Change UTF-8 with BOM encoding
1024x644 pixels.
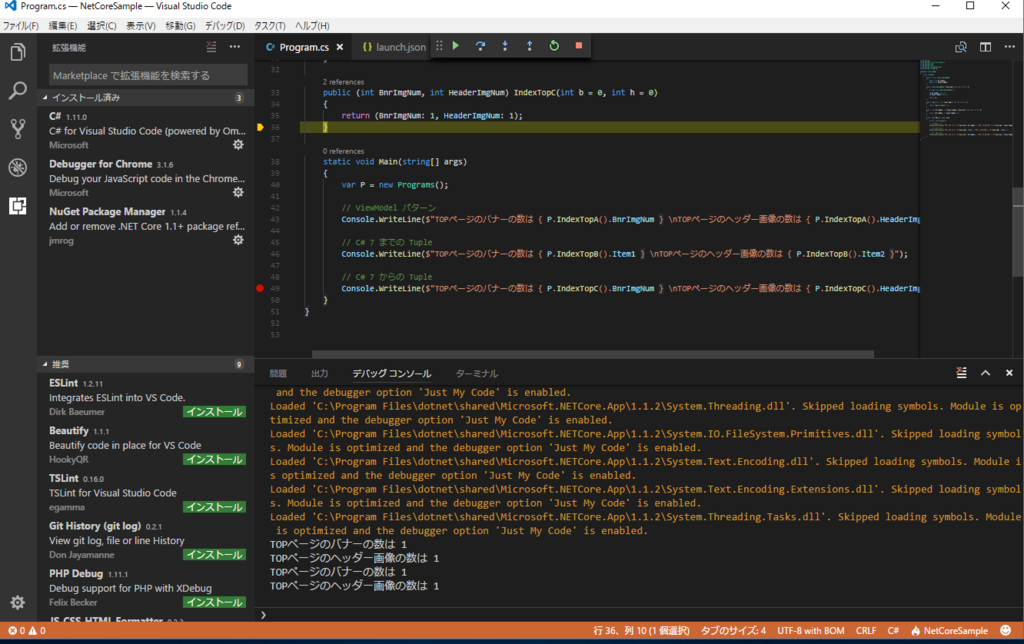point(810,630)
